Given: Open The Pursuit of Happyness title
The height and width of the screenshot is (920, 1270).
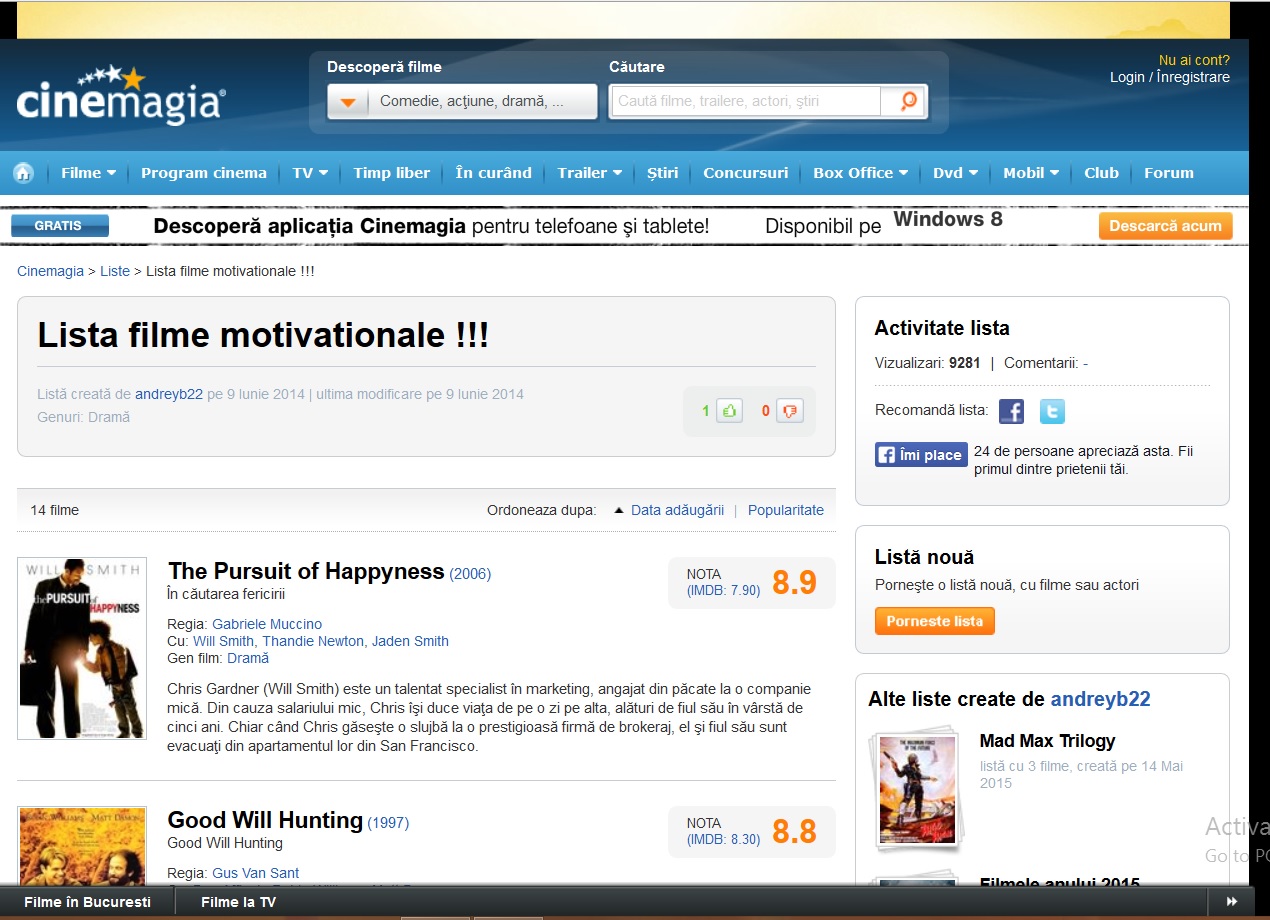Looking at the screenshot, I should [x=306, y=571].
